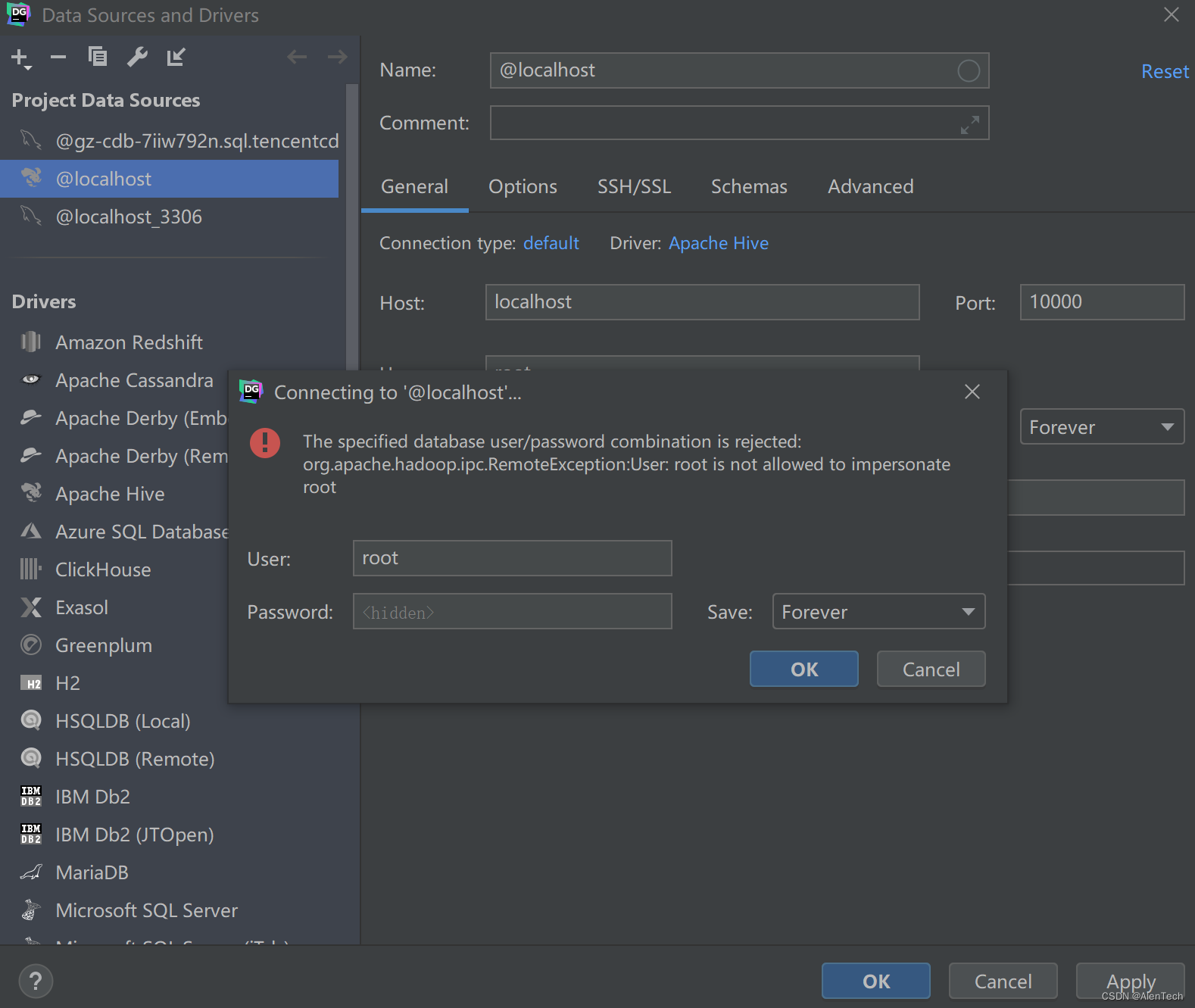The width and height of the screenshot is (1195, 1008).
Task: Click the Password field in connecting dialog
Action: tap(512, 611)
